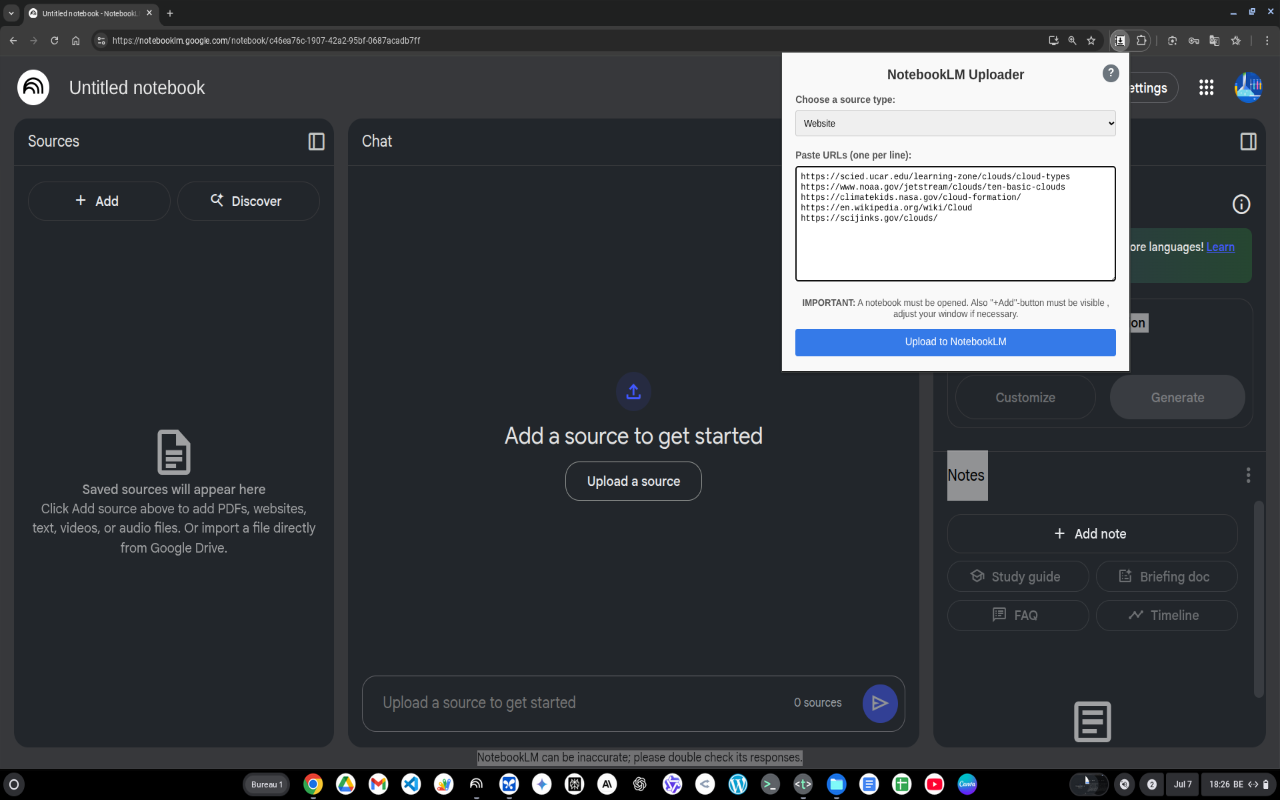Create a Briefing doc note
Screen dimensions: 1280x800
[x=1166, y=577]
